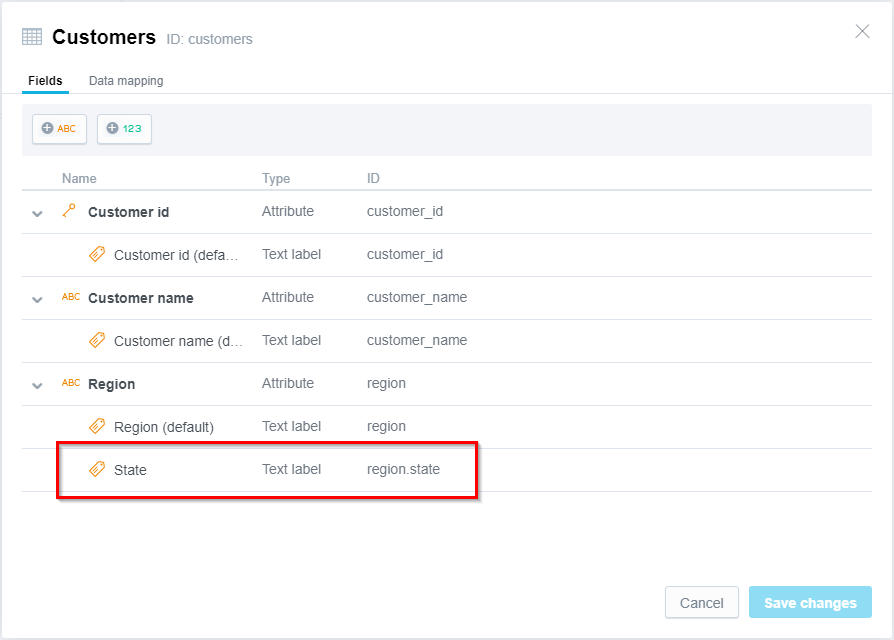Collapse the Region attribute row

click(x=36, y=383)
